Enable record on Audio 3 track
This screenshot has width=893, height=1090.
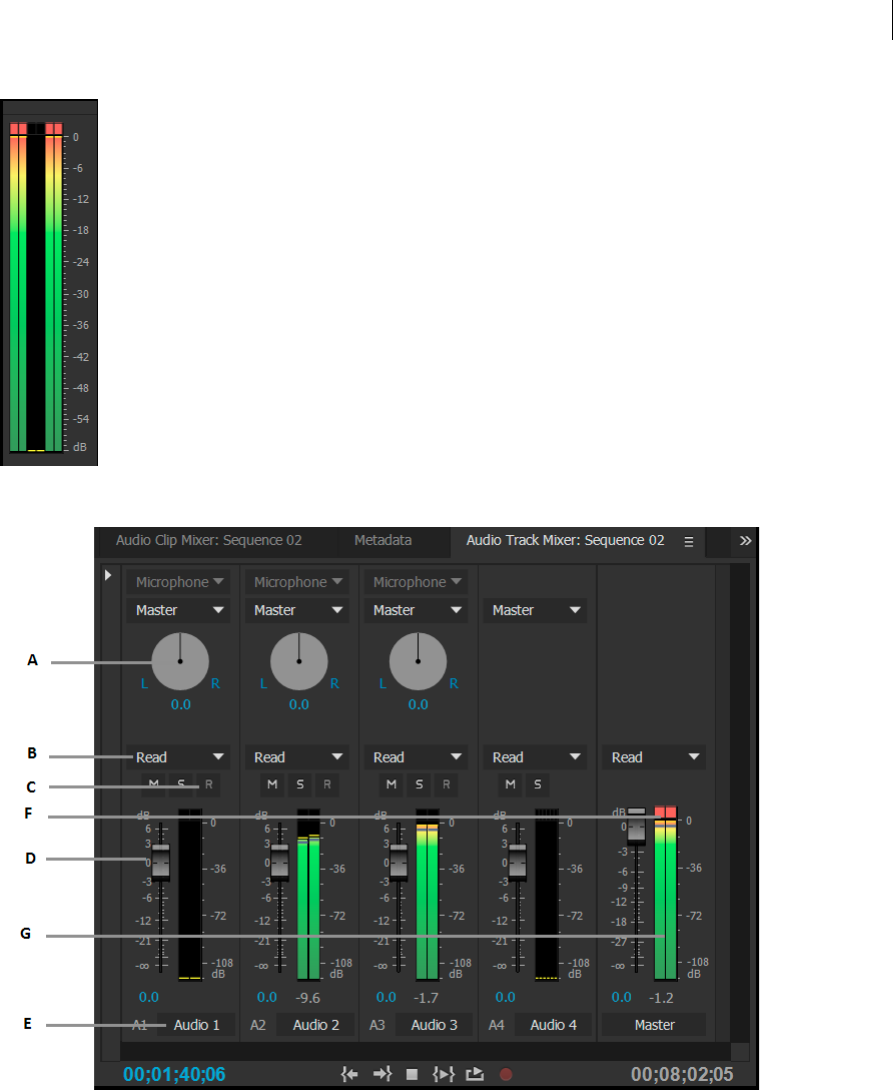click(x=446, y=784)
